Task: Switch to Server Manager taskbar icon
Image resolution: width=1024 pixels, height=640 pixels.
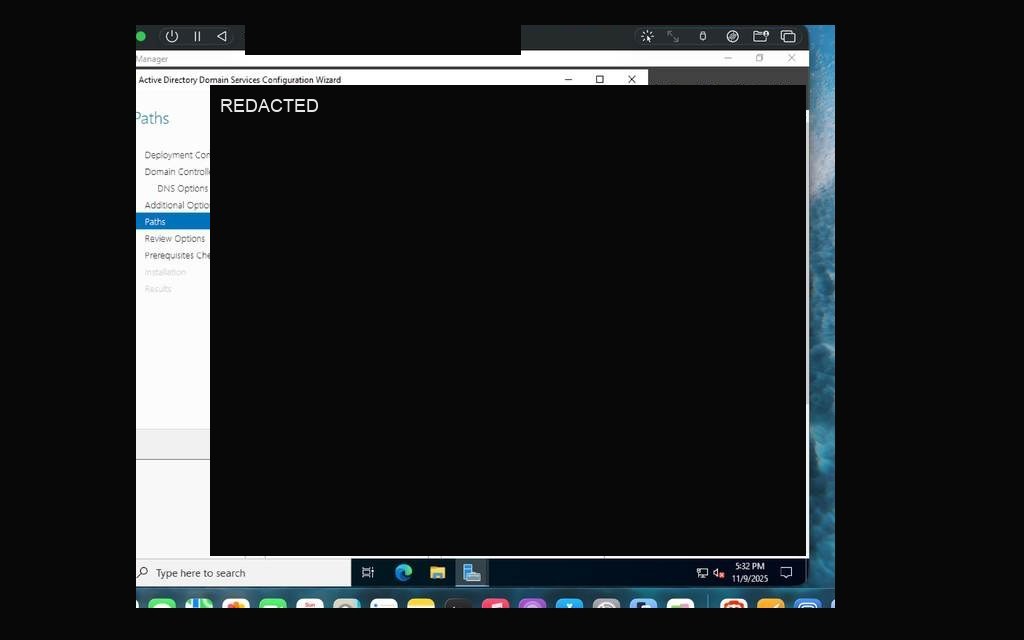Action: [x=472, y=573]
